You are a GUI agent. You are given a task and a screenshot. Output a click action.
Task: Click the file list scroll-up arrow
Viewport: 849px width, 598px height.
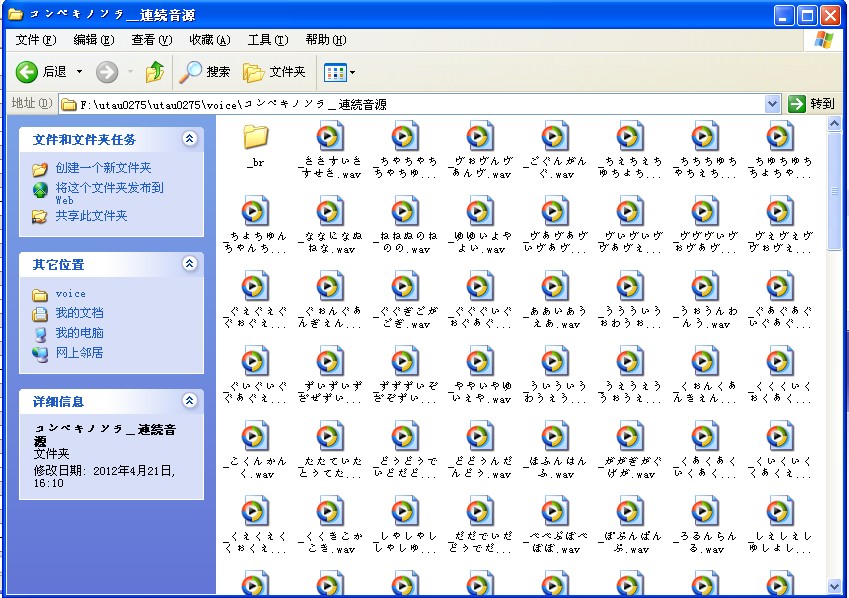[x=834, y=124]
